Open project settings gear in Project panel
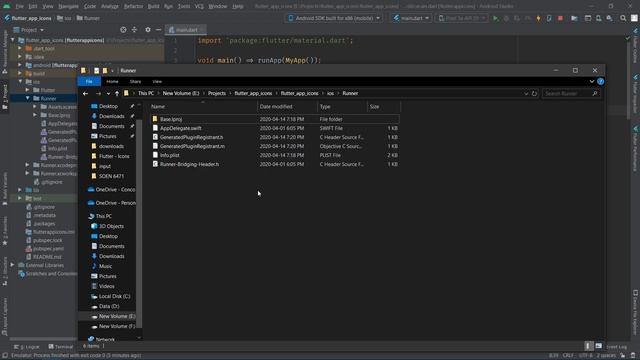This screenshot has width=640, height=360. click(x=148, y=30)
